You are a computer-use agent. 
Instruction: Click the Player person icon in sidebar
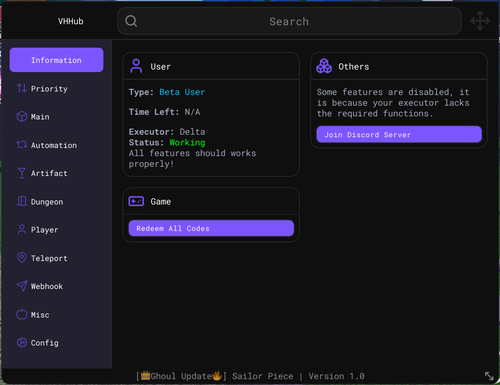(x=22, y=229)
